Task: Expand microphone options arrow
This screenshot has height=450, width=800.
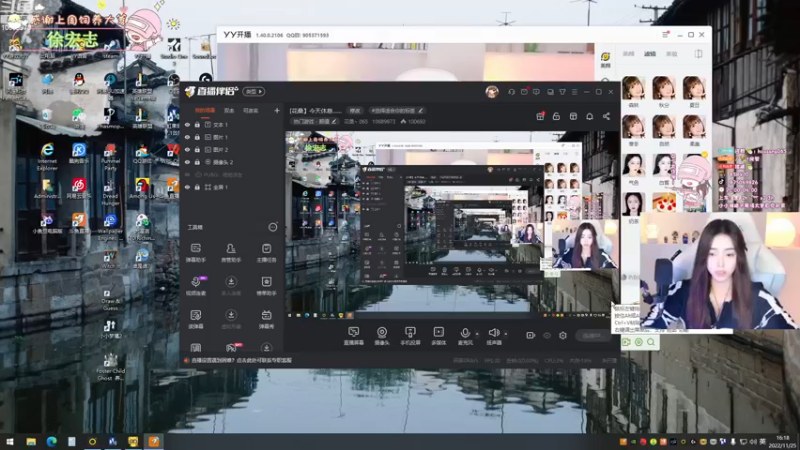Action: tap(477, 334)
